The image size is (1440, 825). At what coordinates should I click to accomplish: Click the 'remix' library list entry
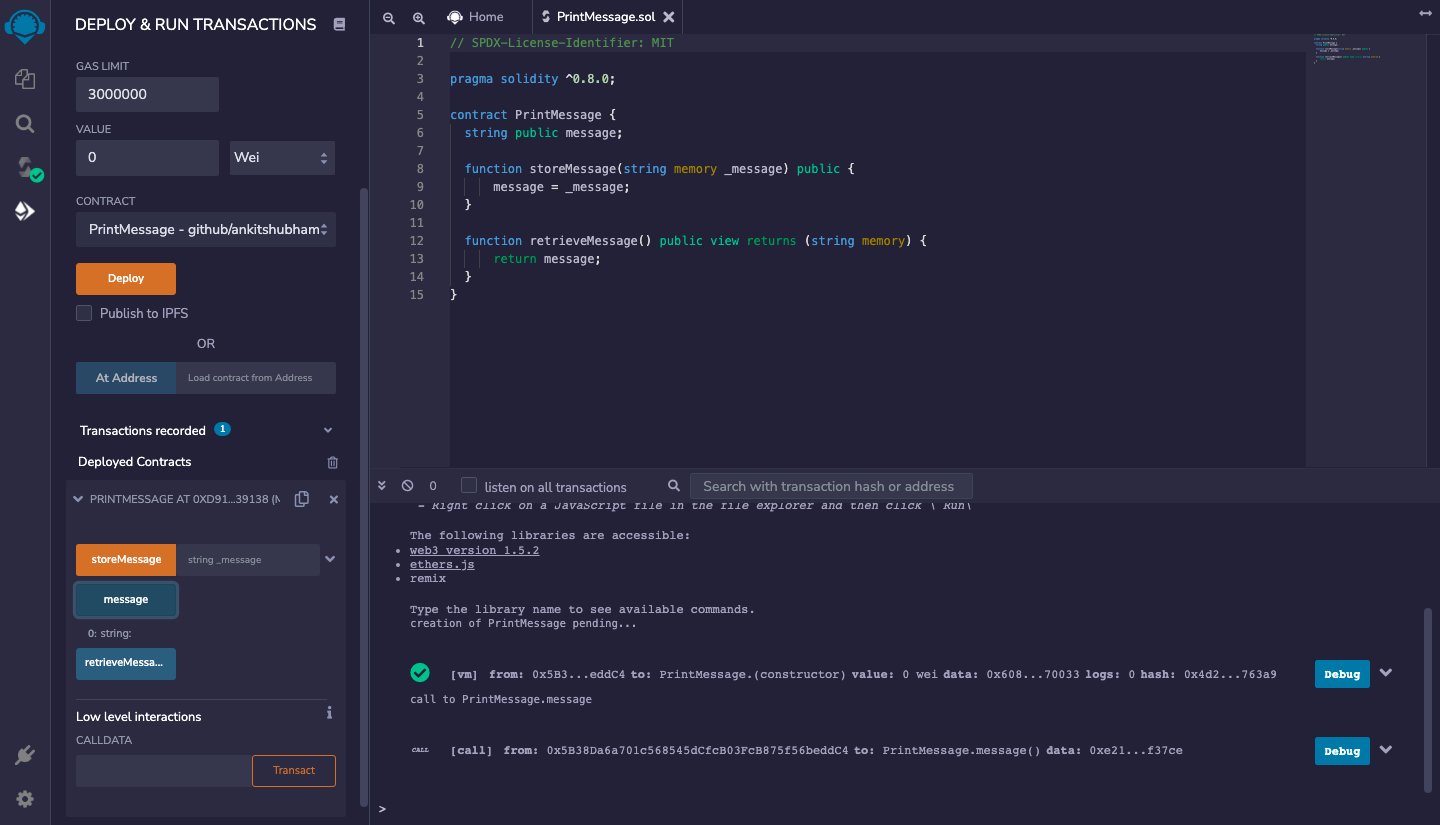point(428,578)
